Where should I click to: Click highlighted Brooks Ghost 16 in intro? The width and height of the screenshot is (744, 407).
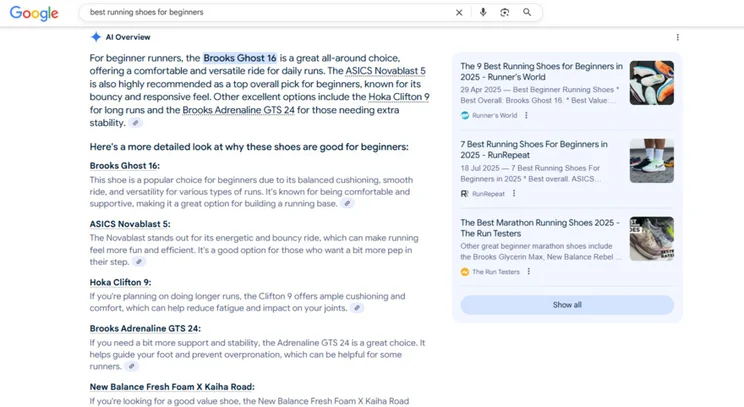coord(240,58)
